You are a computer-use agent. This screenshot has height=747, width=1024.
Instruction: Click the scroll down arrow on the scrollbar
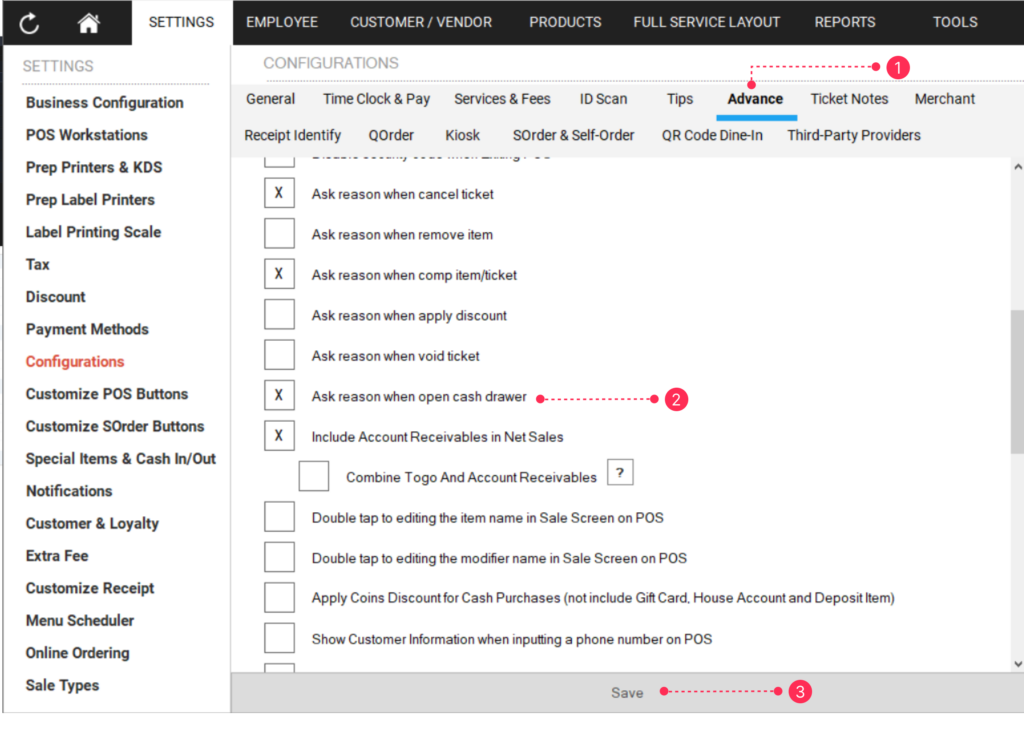(x=1017, y=664)
